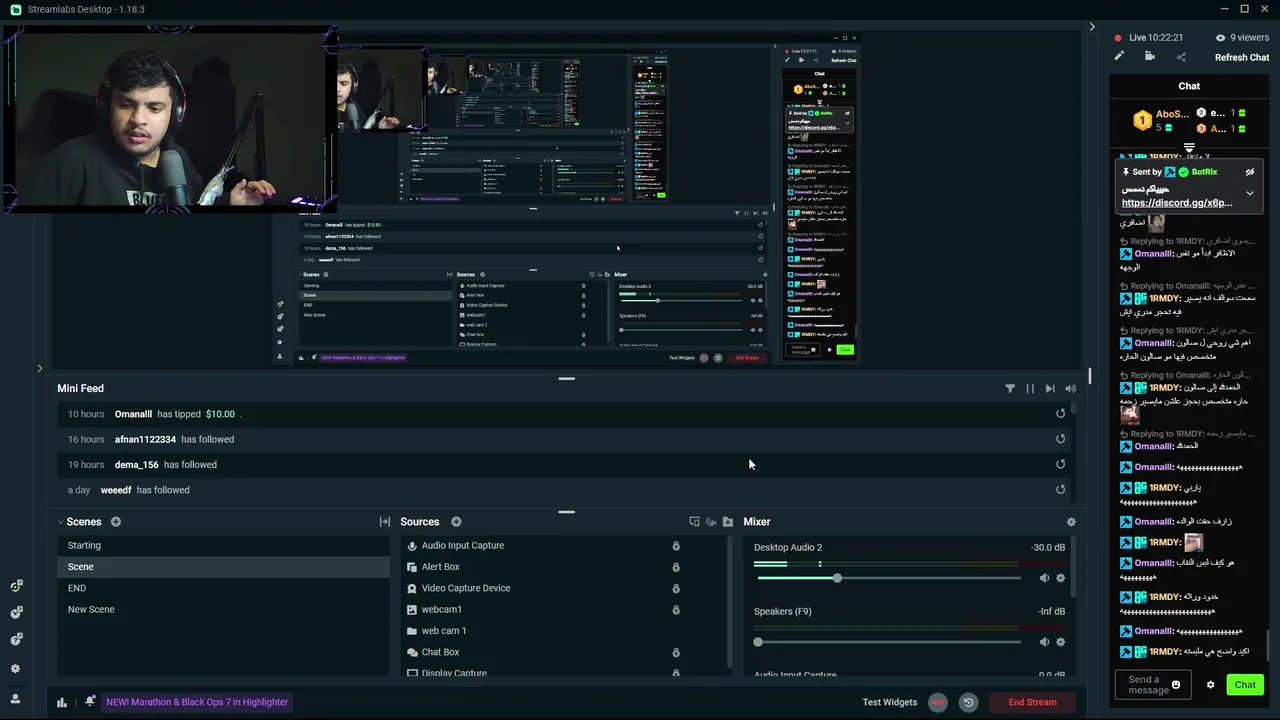Switch to the New Scene entry

coord(223,610)
